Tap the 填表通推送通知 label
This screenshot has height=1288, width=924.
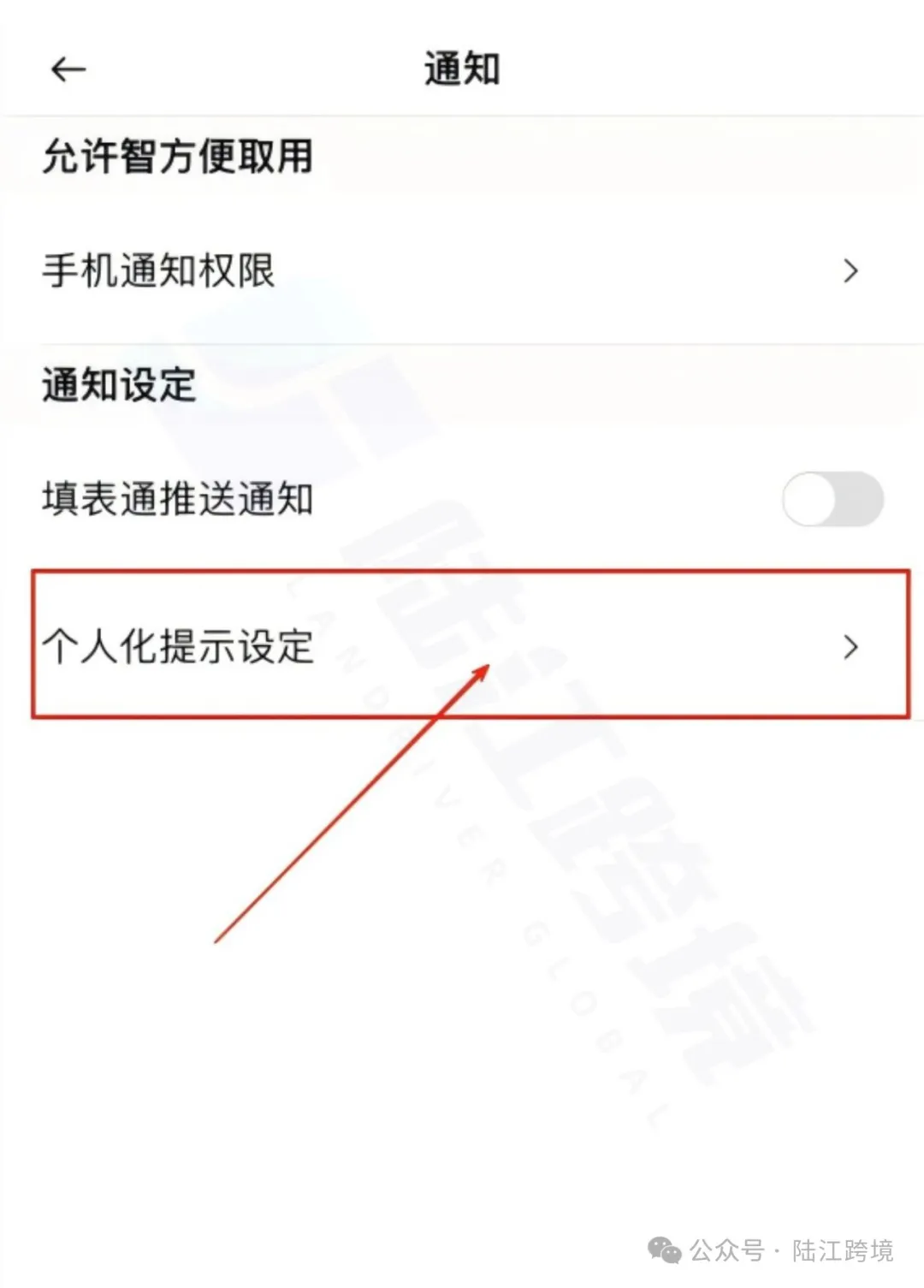click(x=178, y=499)
